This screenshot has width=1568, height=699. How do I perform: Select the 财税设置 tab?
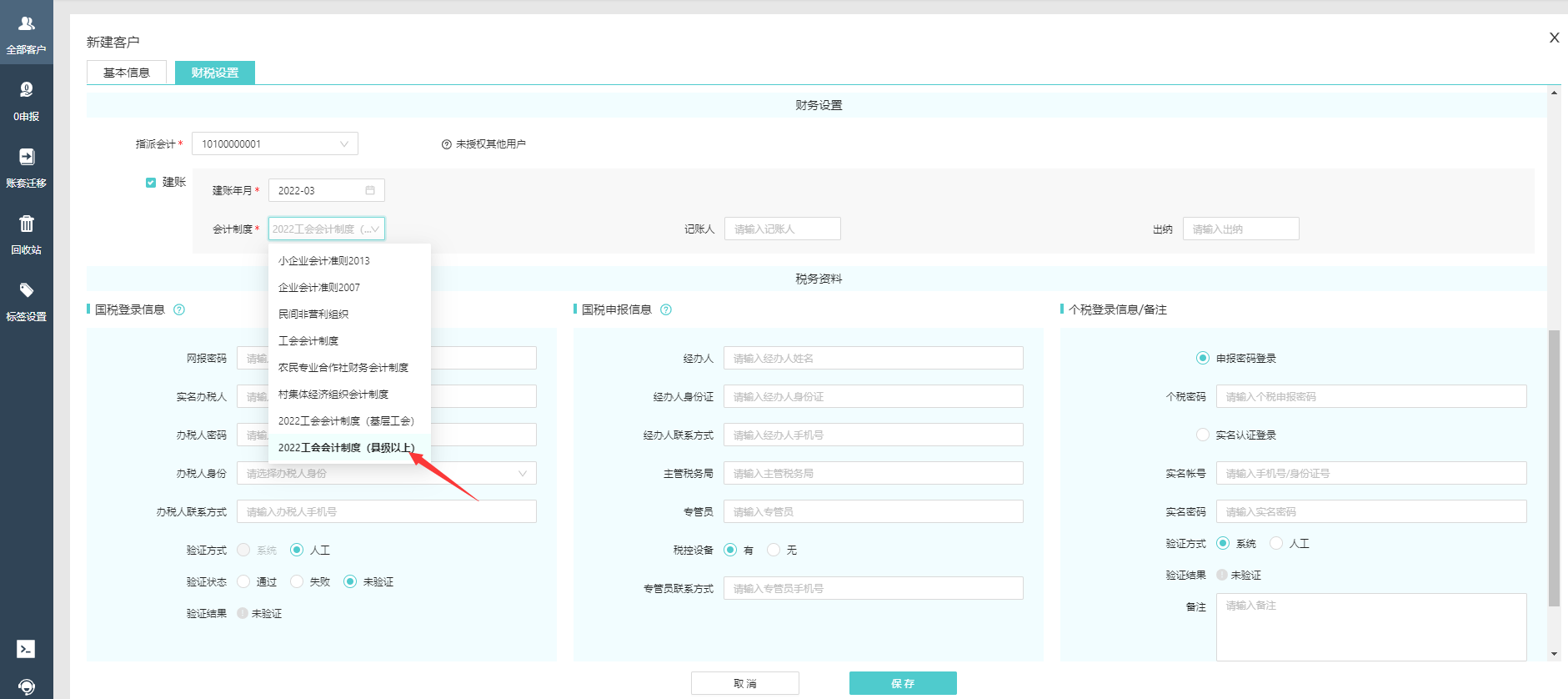pyautogui.click(x=215, y=73)
